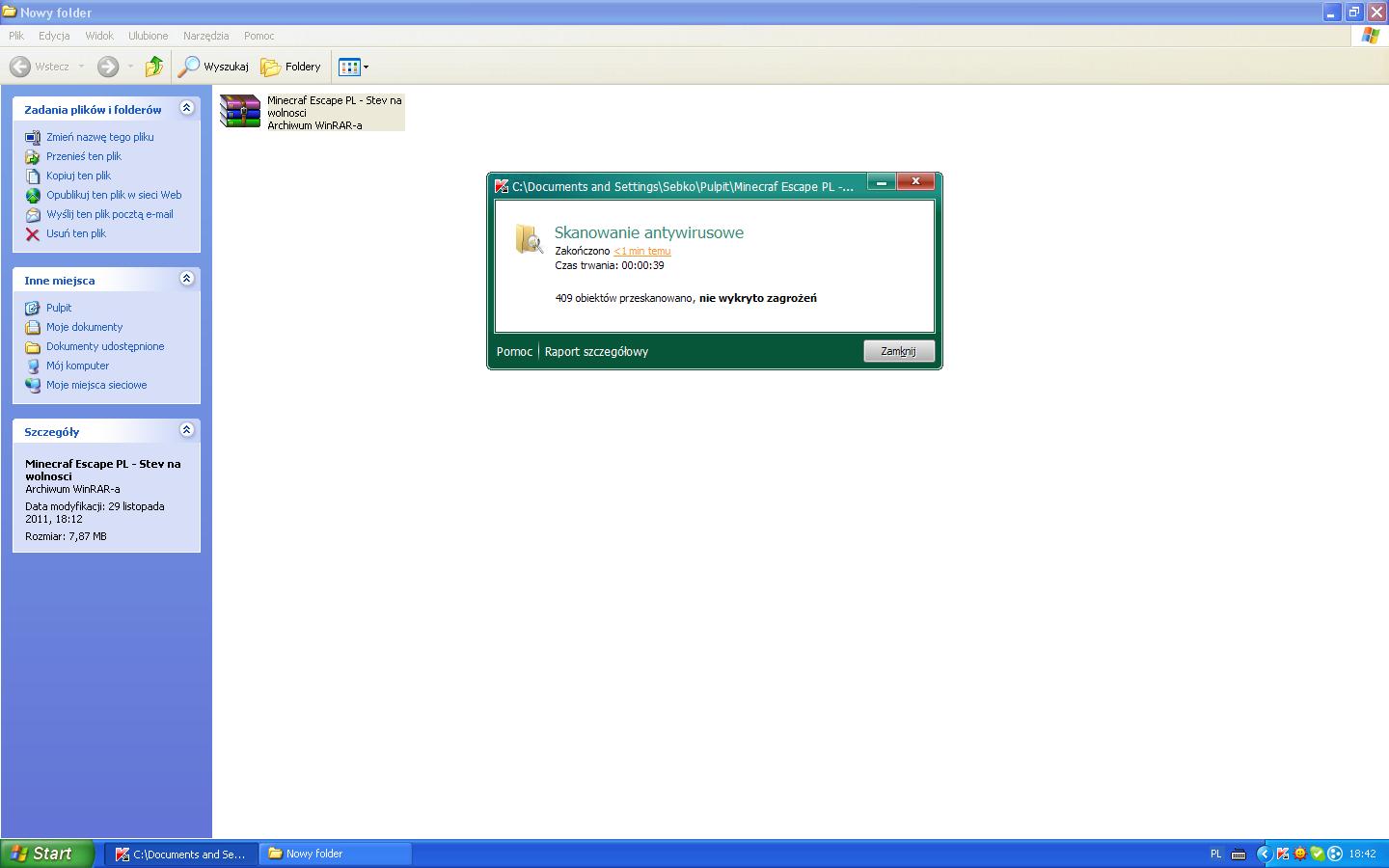Click the Back (Wstecz) arrow icon

[19, 67]
